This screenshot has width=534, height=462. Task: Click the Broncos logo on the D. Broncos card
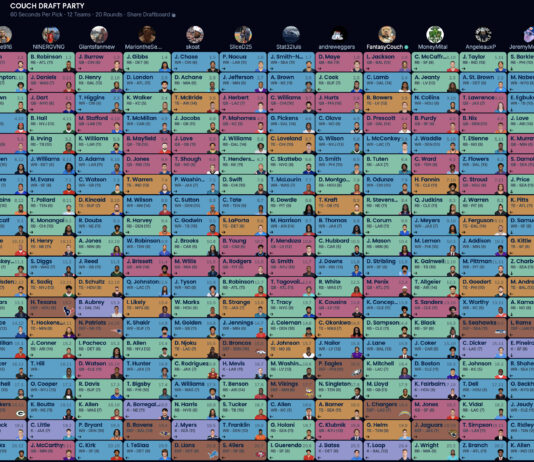(260, 351)
